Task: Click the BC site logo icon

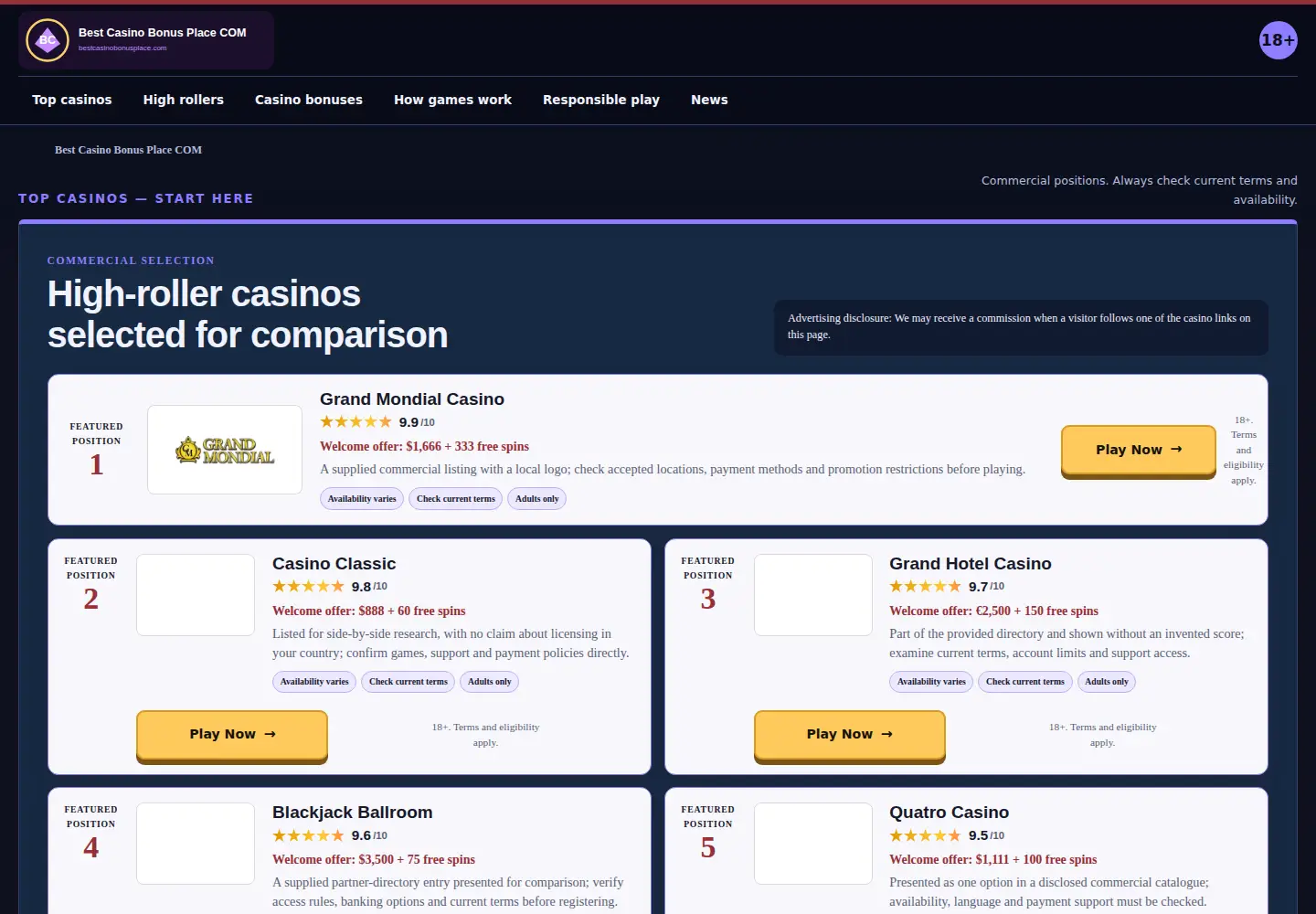Action: pyautogui.click(x=48, y=40)
